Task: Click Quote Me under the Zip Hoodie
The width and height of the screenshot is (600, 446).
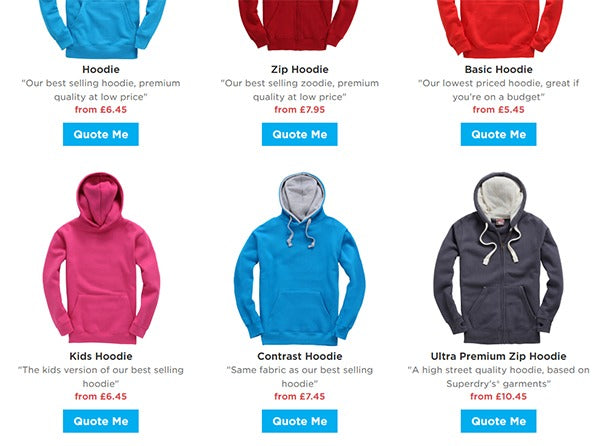Action: tap(300, 134)
